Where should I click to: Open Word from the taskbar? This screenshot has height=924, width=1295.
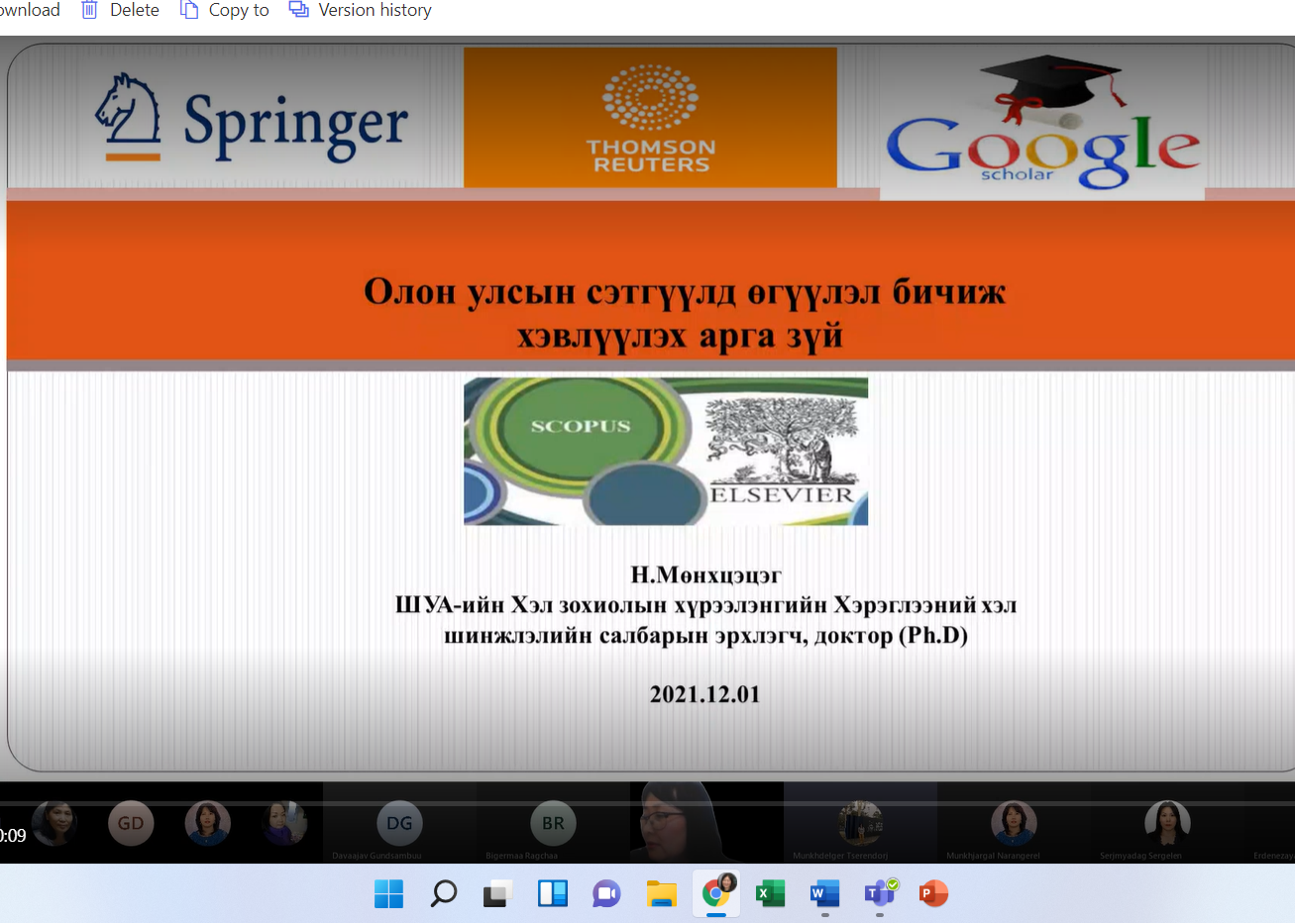(824, 893)
